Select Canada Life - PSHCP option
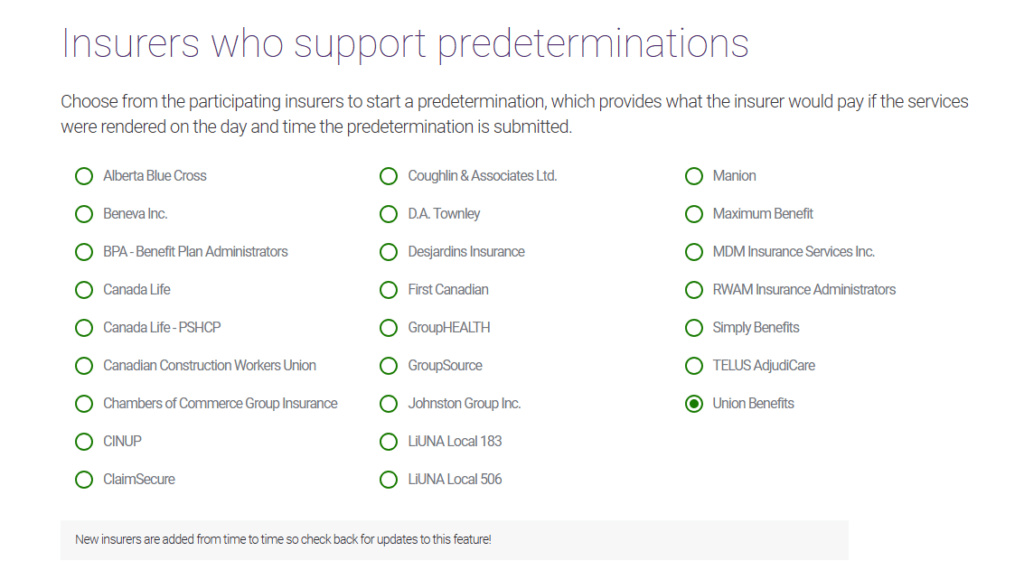The image size is (1024, 579). pyautogui.click(x=84, y=328)
